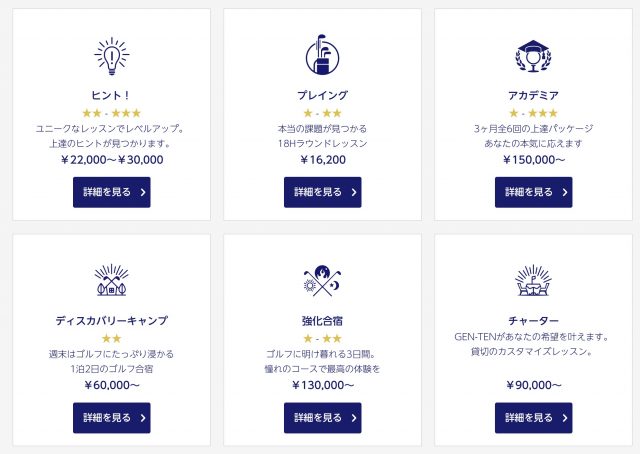Click the crossed golf clubs icon for 強化合宿
The image size is (640, 454).
[x=322, y=281]
